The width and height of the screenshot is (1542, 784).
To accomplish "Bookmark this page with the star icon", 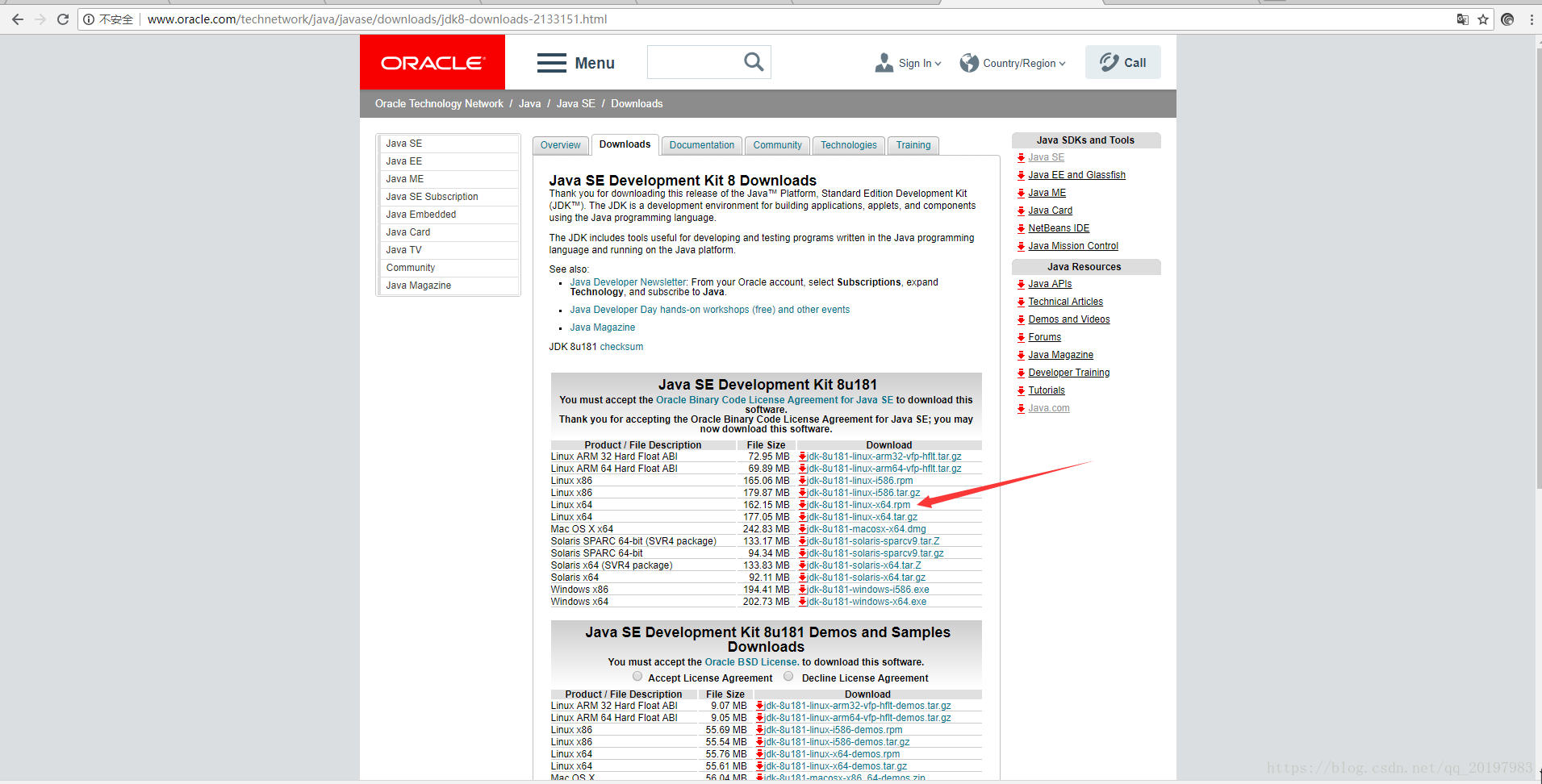I will point(1483,19).
